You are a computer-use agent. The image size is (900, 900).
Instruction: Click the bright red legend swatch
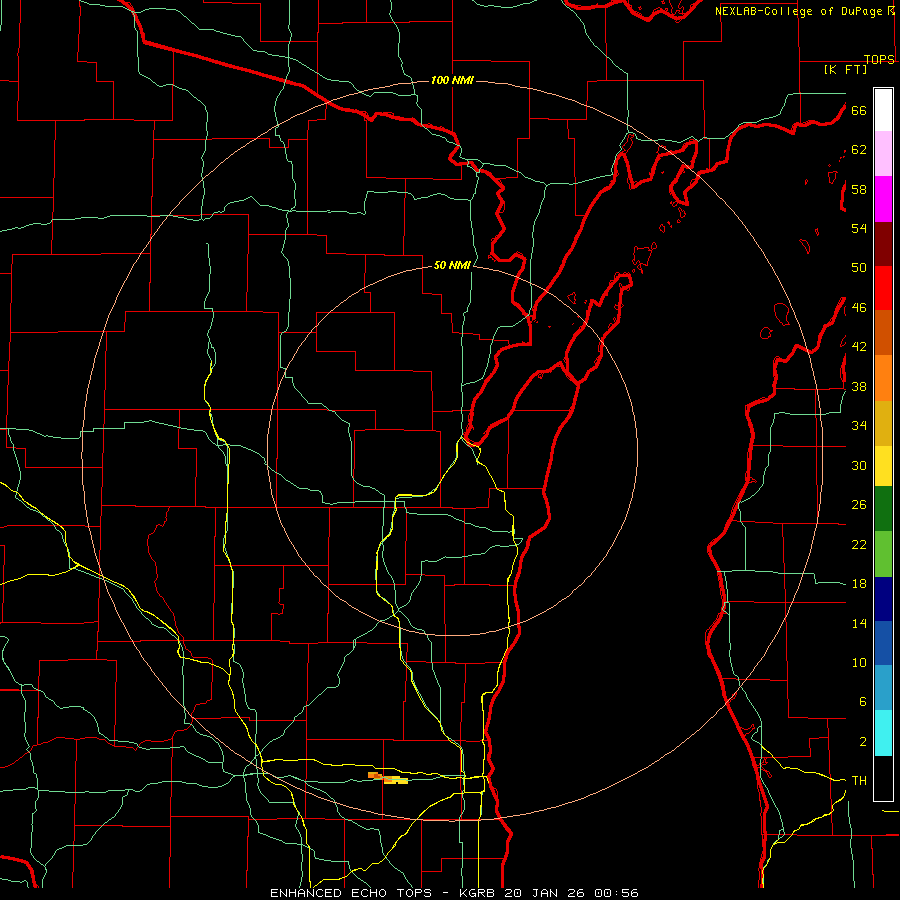tap(883, 288)
